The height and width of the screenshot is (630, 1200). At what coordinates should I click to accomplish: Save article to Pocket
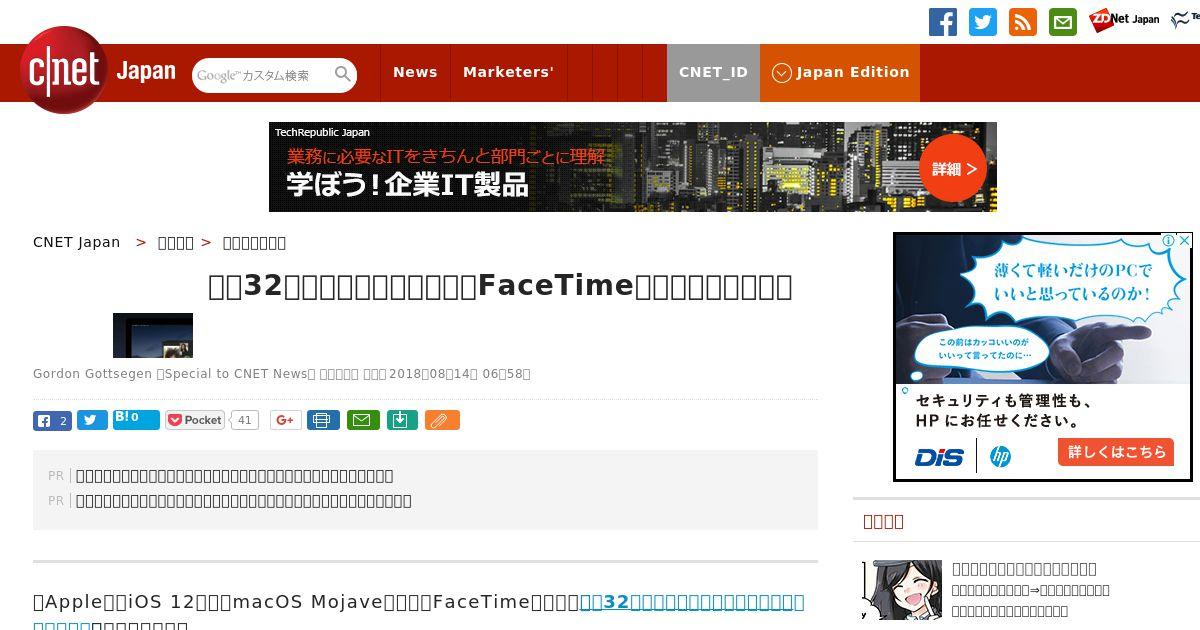195,420
